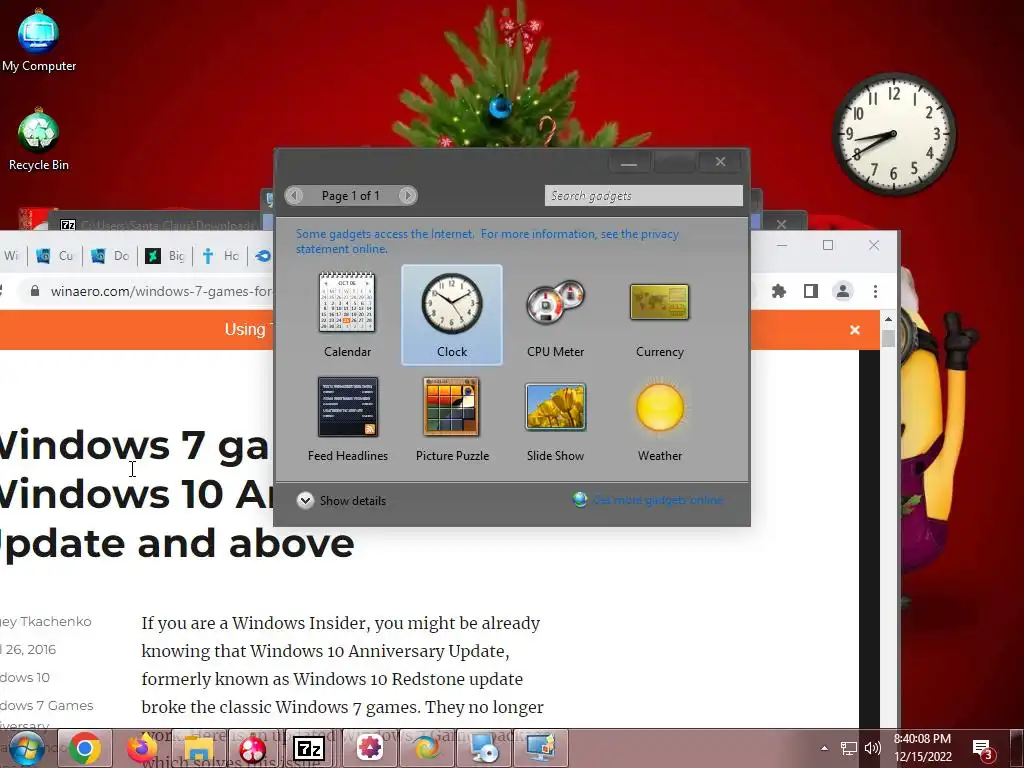
Task: Close the window behind gadget gallery
Action: point(781,224)
